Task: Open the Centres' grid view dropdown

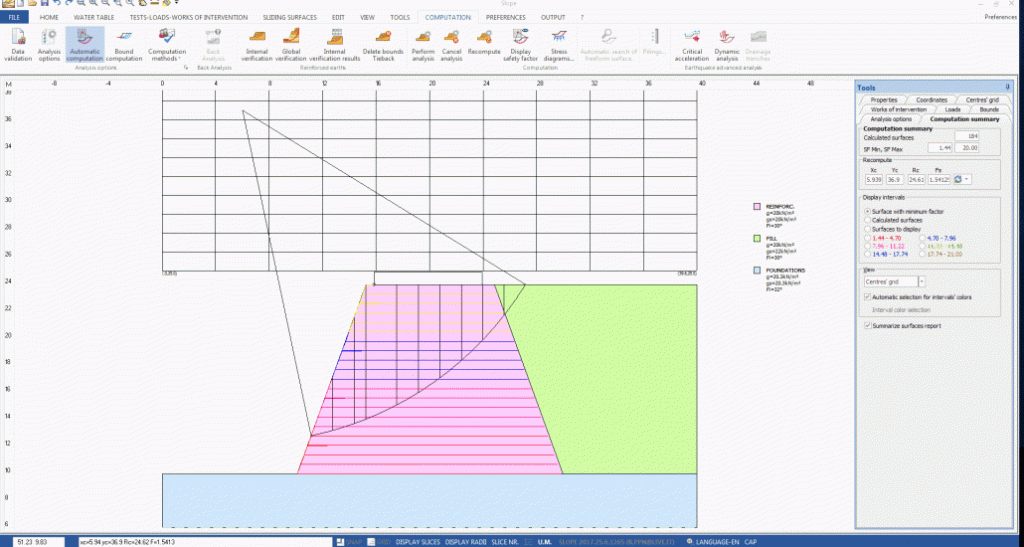Action: pyautogui.click(x=921, y=281)
